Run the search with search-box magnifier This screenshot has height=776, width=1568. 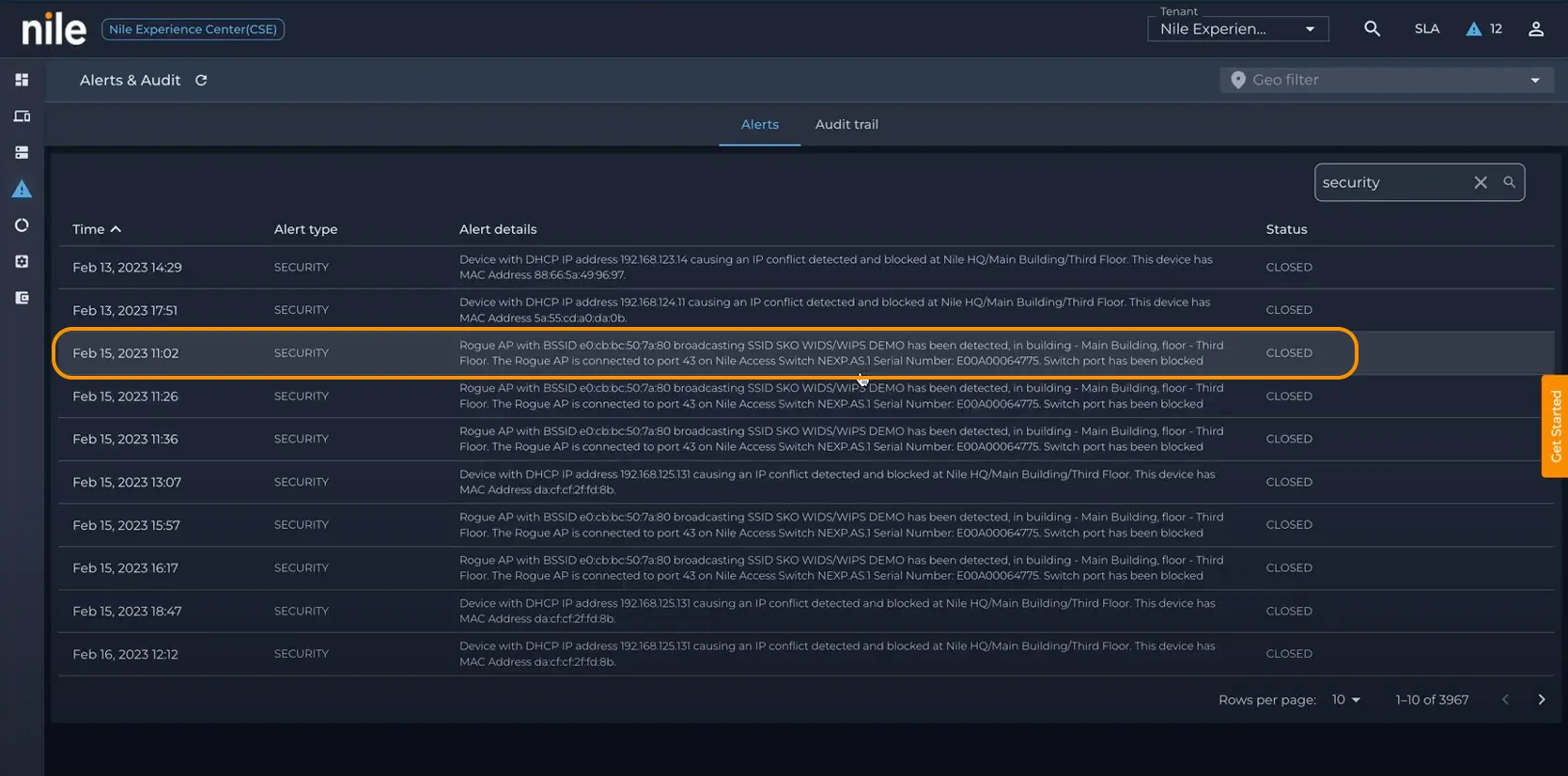click(x=1509, y=182)
